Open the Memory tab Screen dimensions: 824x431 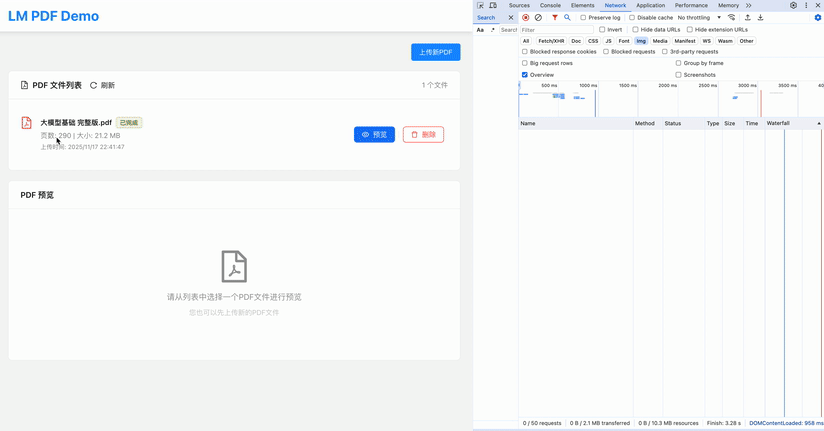tap(728, 5)
